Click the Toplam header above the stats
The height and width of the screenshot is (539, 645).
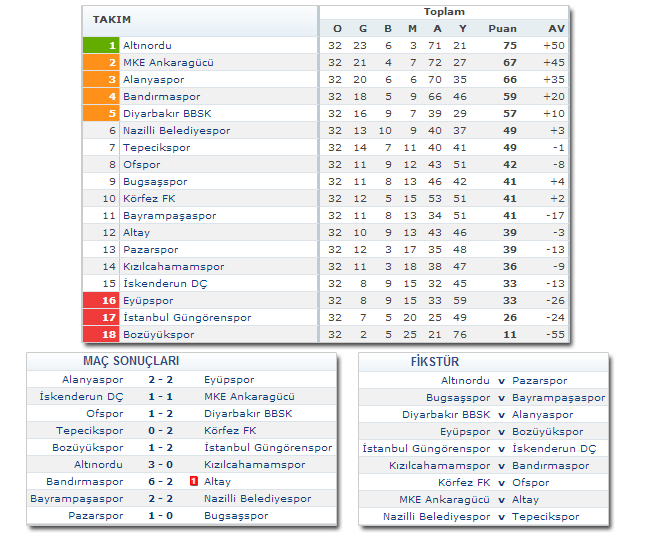tap(444, 12)
